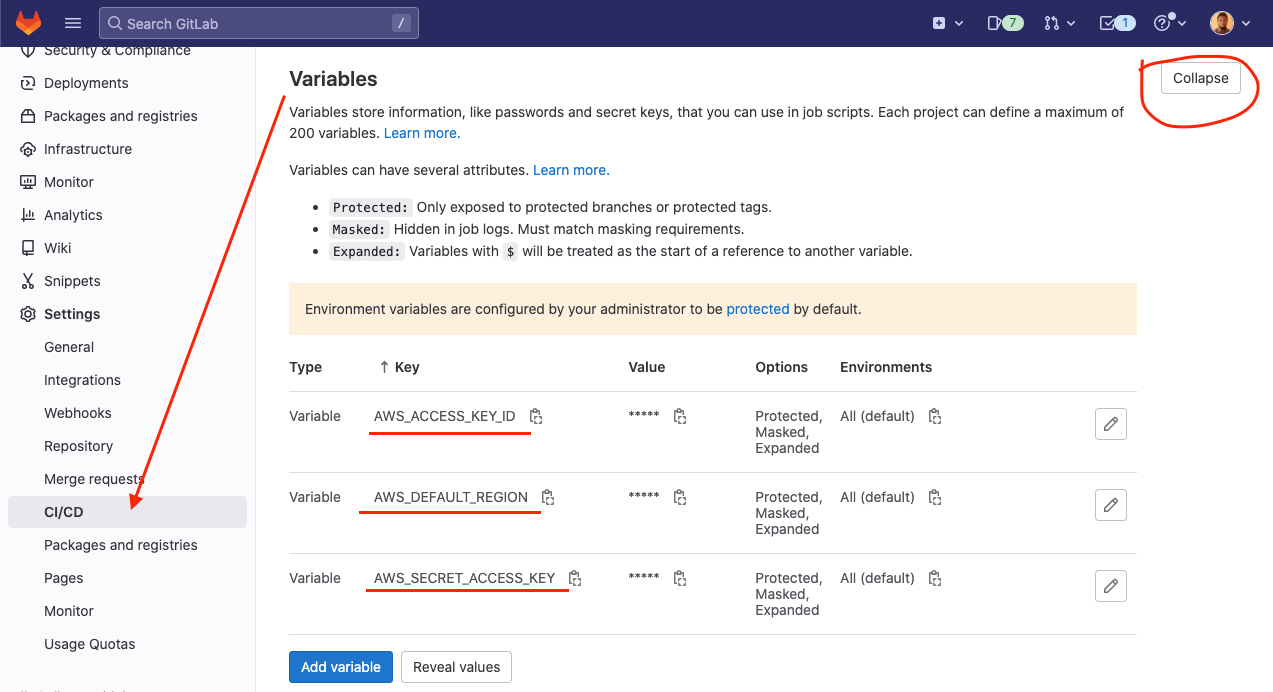Select CI/CD in Settings sidebar
Viewport: 1273px width, 692px height.
pyautogui.click(x=64, y=512)
